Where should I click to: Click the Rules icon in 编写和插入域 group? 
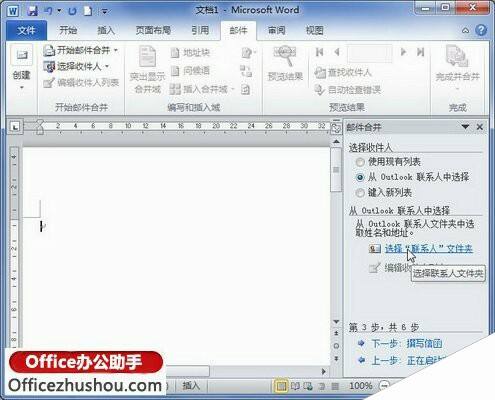(x=248, y=53)
